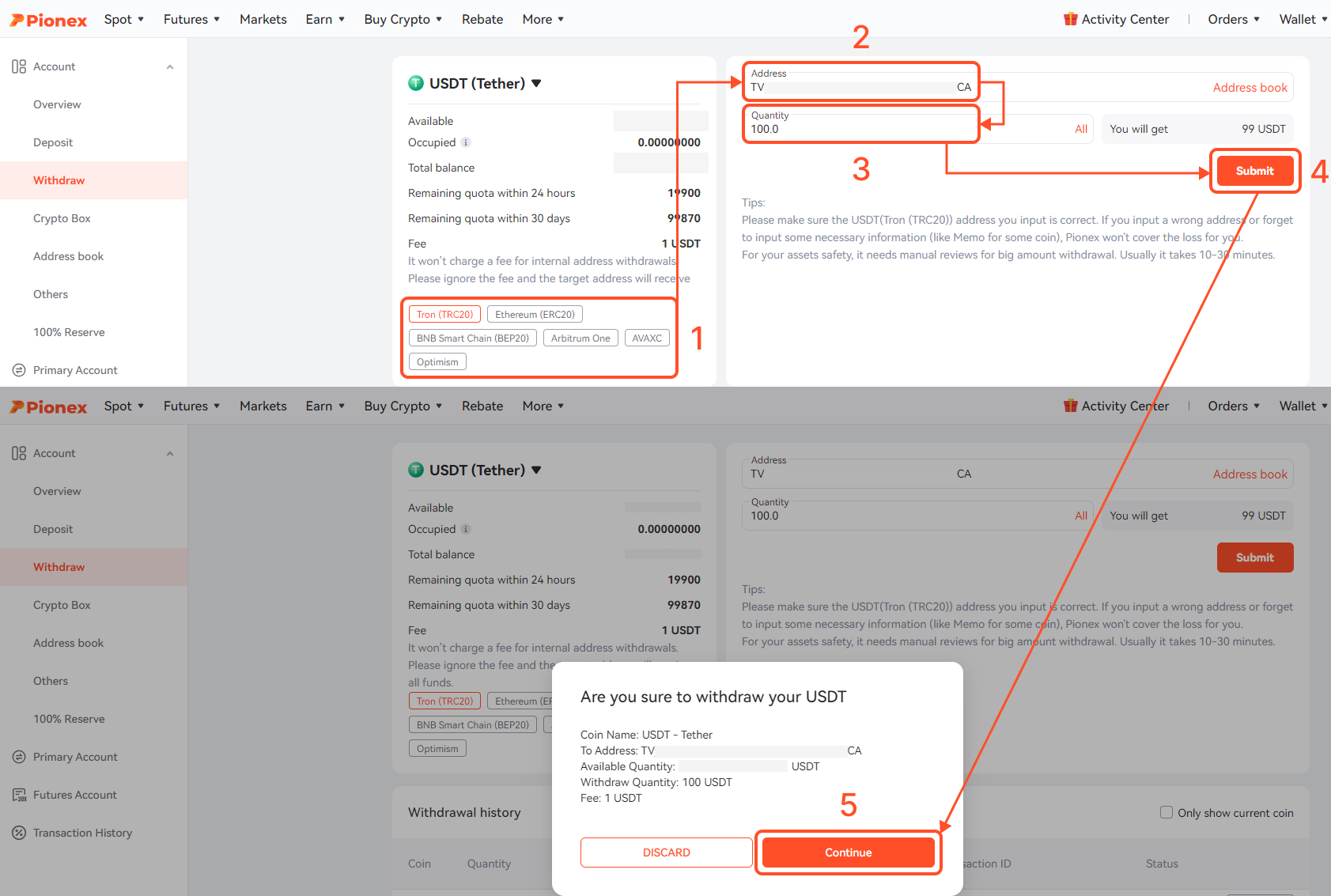Open the Futures dropdown in top header
The width and height of the screenshot is (1331, 896).
tap(192, 19)
